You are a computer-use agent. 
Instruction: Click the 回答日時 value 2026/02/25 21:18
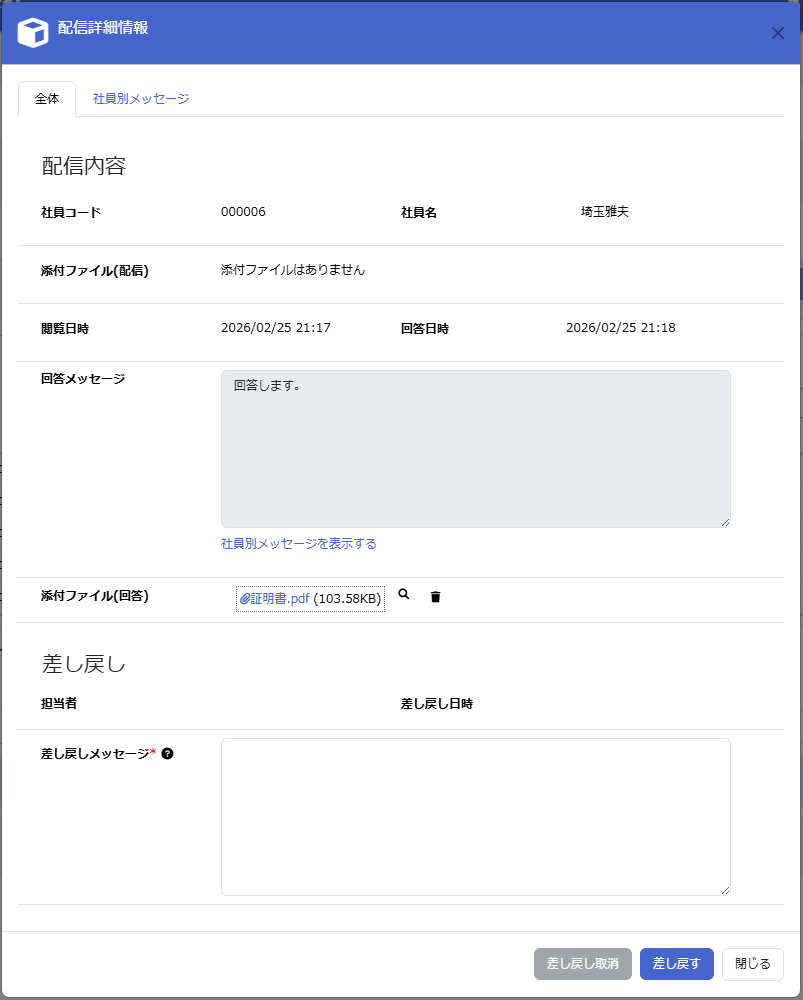coord(620,328)
